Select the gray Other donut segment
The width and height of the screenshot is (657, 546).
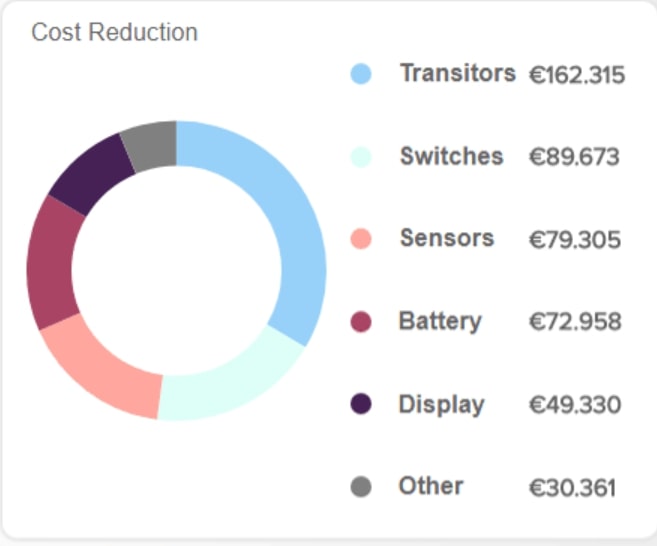click(151, 145)
